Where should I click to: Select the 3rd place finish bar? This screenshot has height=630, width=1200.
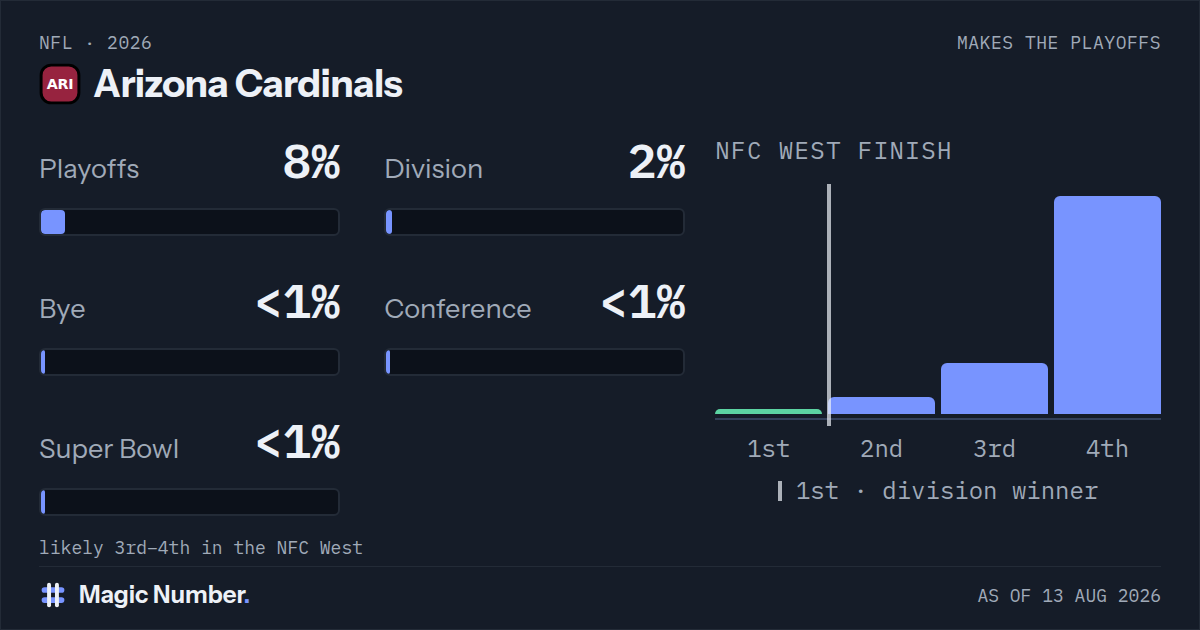point(994,388)
